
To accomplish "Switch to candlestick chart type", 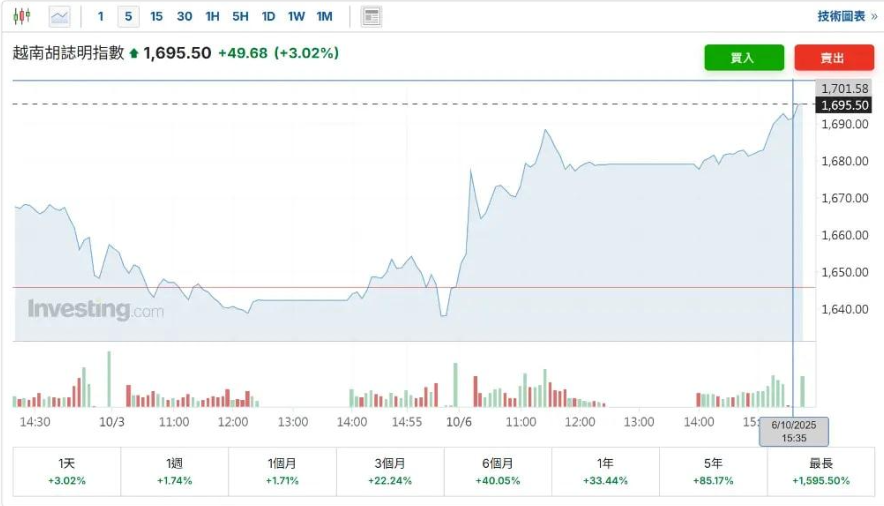I will (22, 16).
